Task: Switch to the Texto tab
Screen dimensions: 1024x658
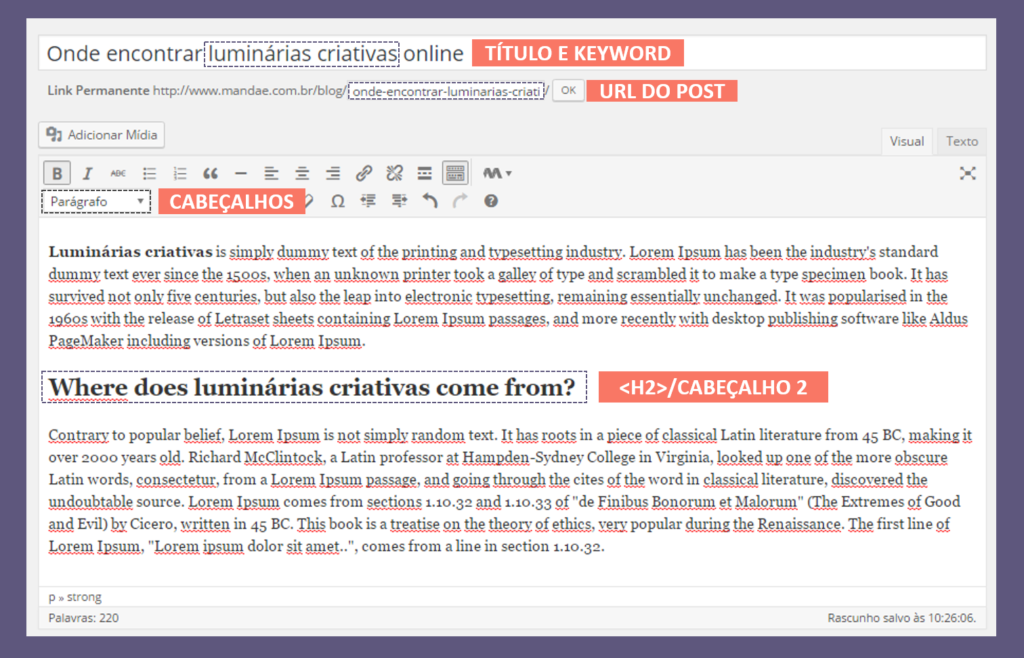Action: (960, 141)
